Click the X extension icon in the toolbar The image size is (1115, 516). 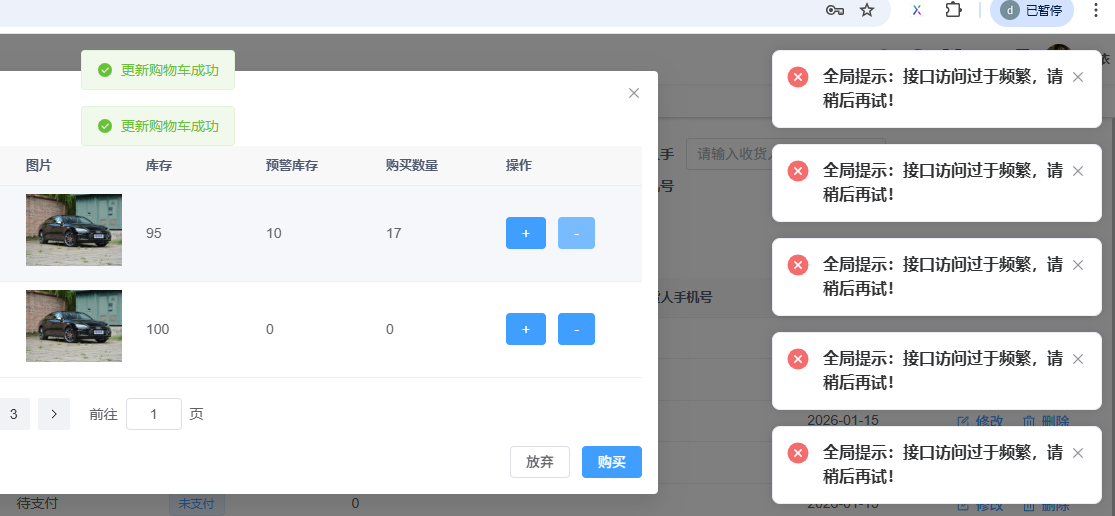[x=916, y=10]
